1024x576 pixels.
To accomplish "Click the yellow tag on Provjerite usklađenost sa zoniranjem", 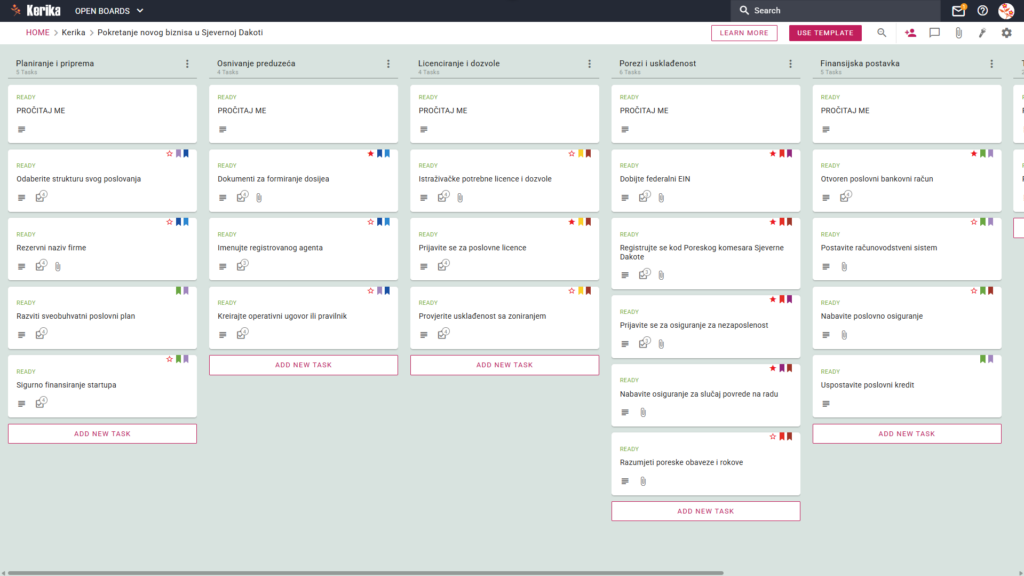I will coord(581,291).
